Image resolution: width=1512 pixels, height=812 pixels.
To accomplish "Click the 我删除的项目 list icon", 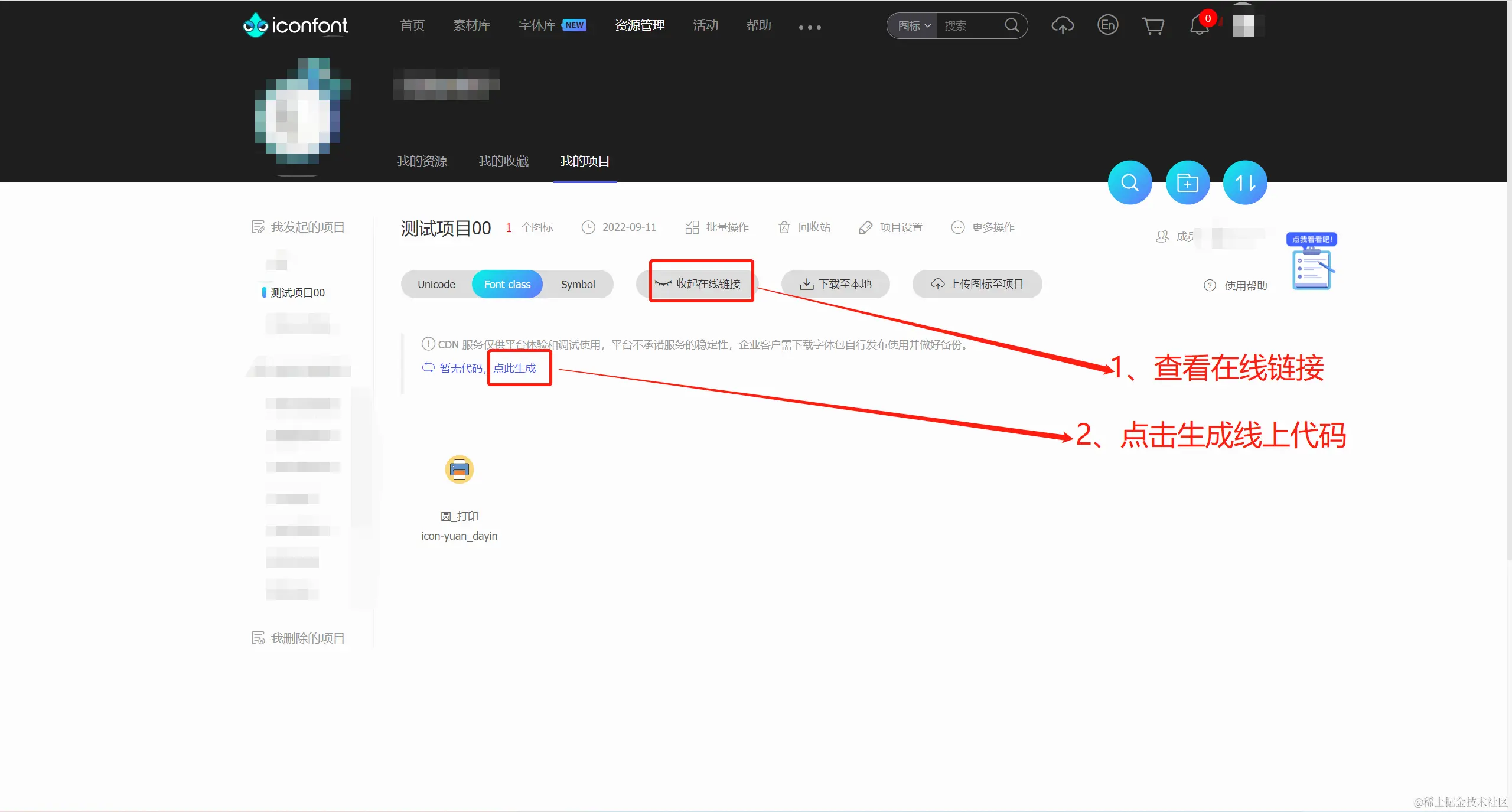I will tap(258, 638).
